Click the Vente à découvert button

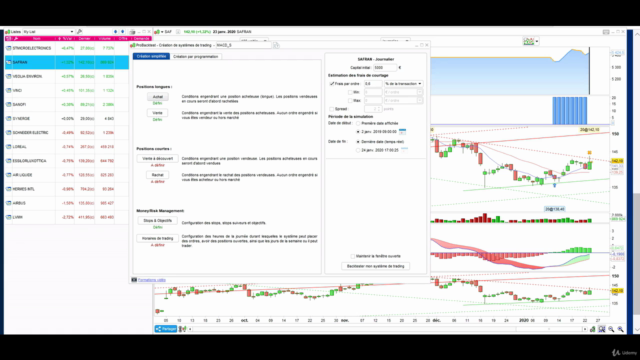point(158,158)
